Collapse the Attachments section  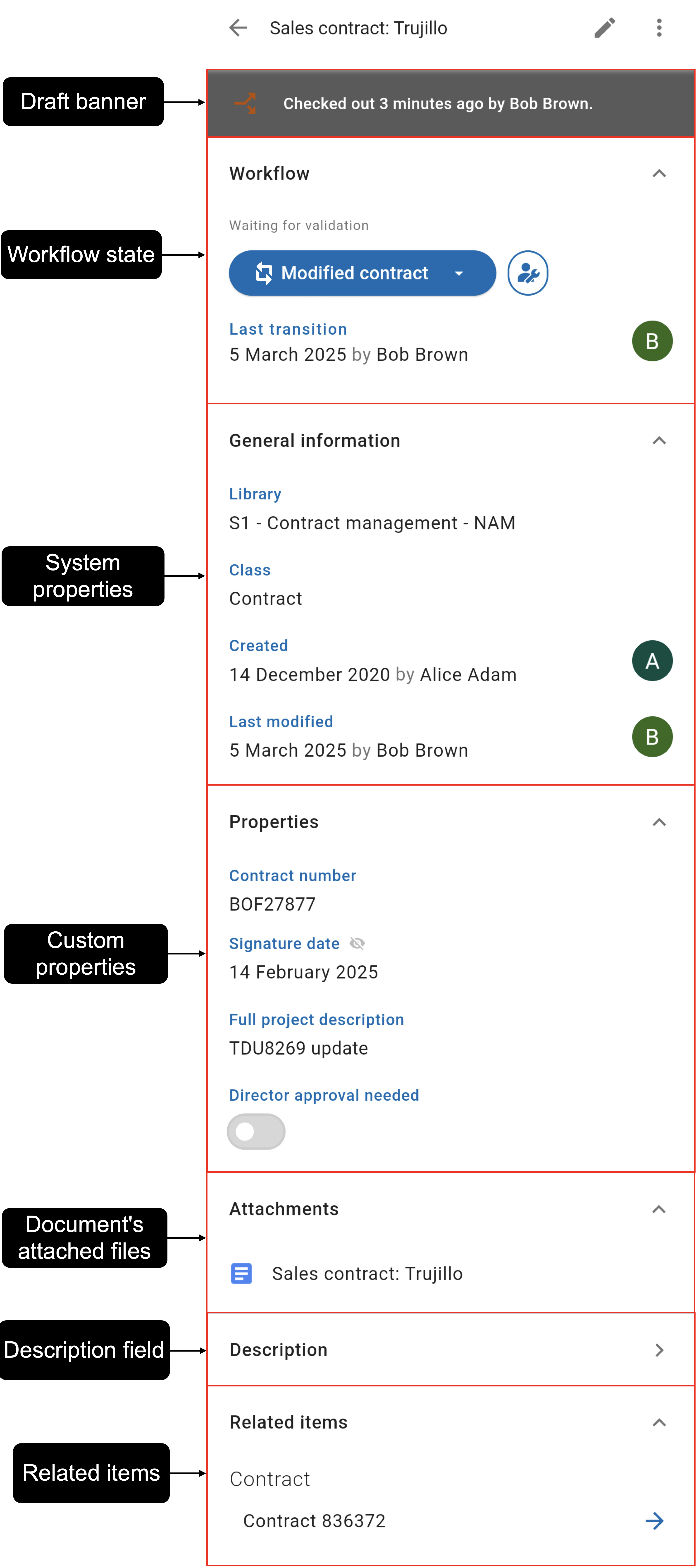click(x=659, y=1209)
